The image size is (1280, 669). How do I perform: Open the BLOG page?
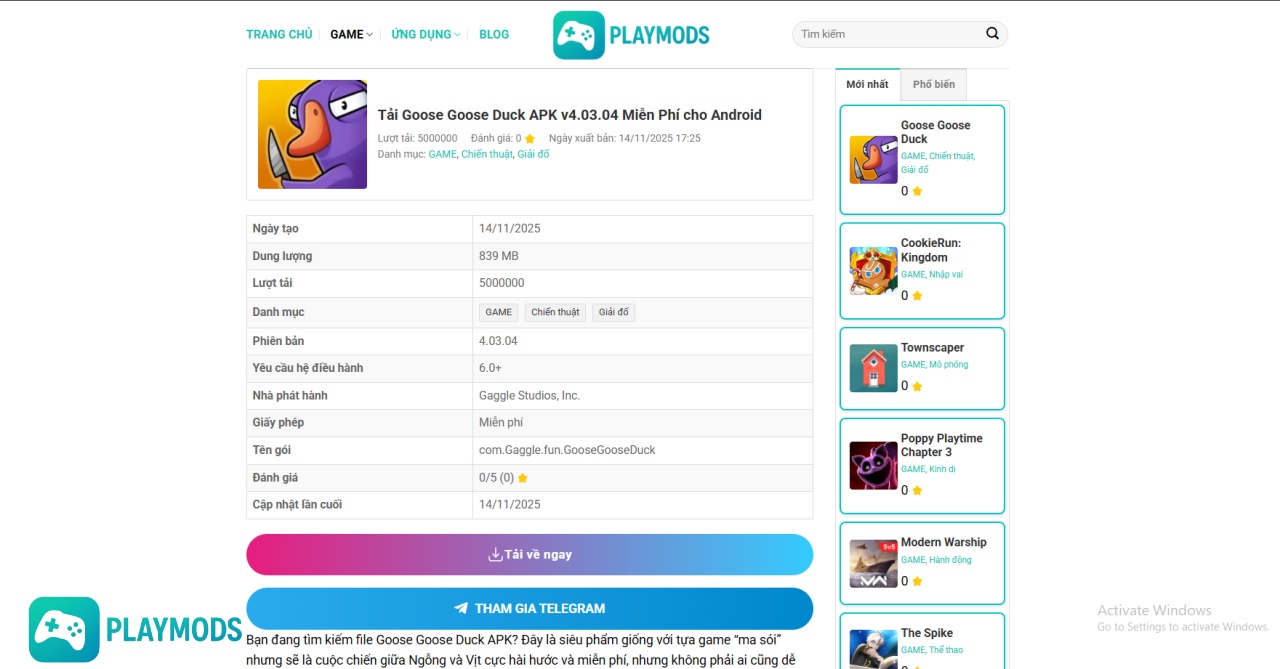(494, 34)
